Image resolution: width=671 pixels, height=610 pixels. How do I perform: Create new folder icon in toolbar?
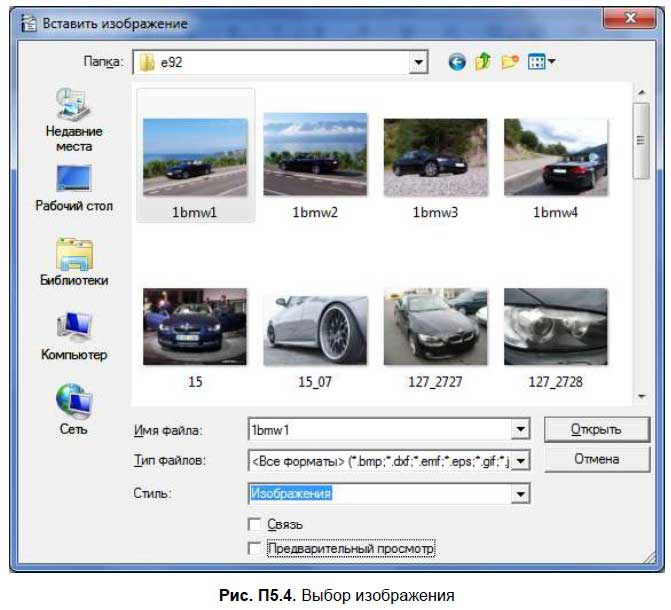510,62
